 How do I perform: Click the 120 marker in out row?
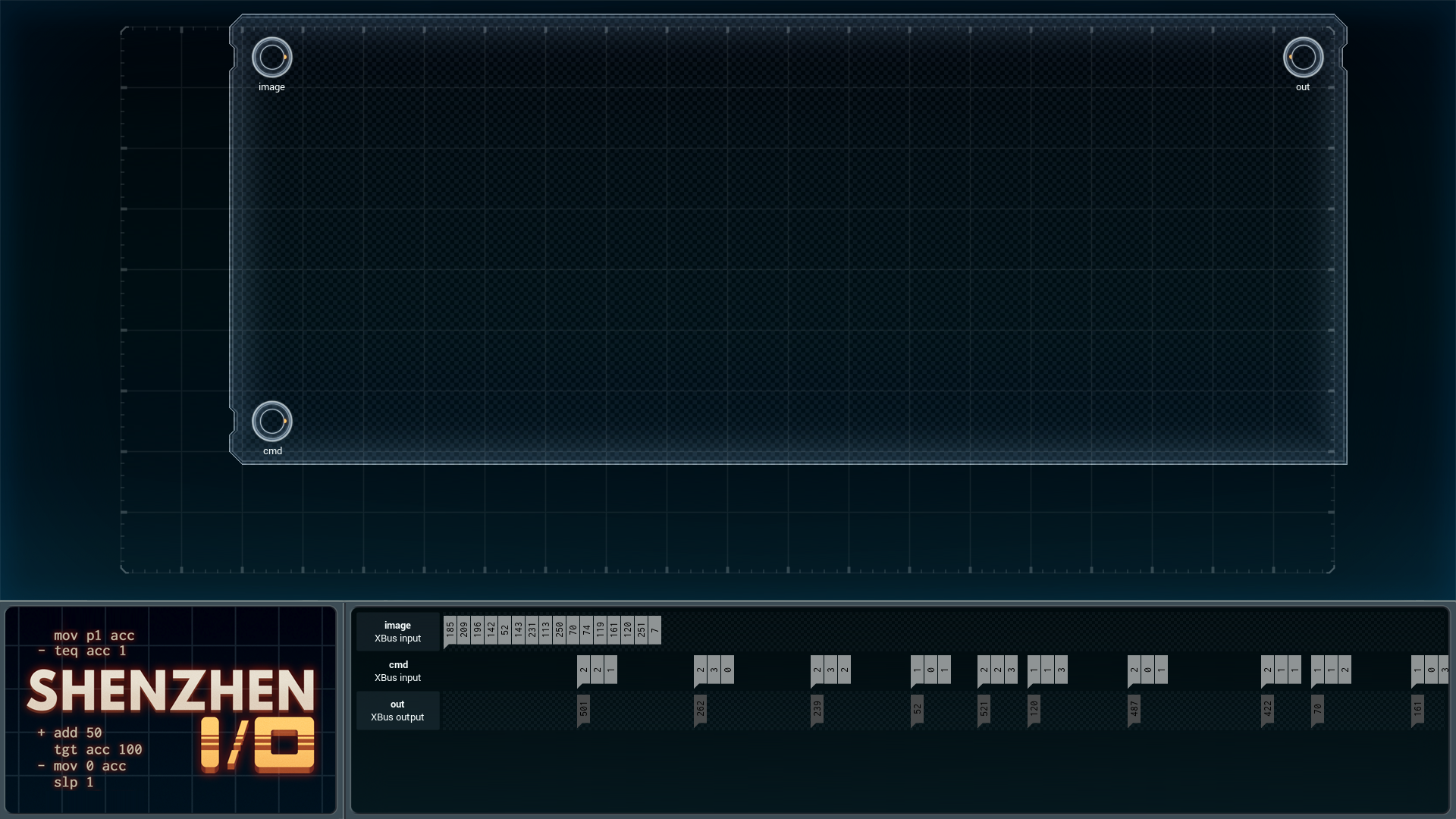pos(1034,710)
